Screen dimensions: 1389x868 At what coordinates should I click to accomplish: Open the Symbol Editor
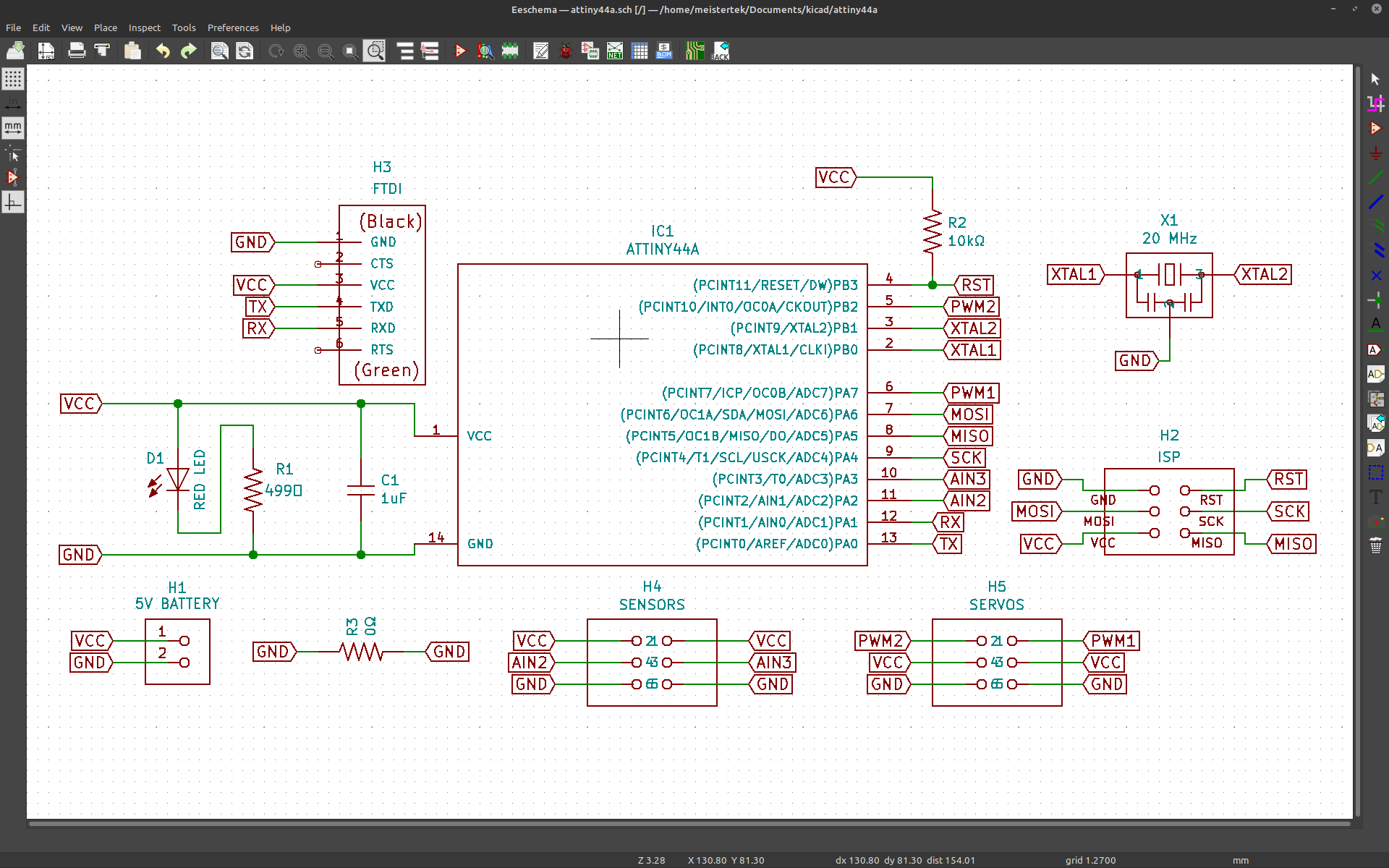[460, 51]
